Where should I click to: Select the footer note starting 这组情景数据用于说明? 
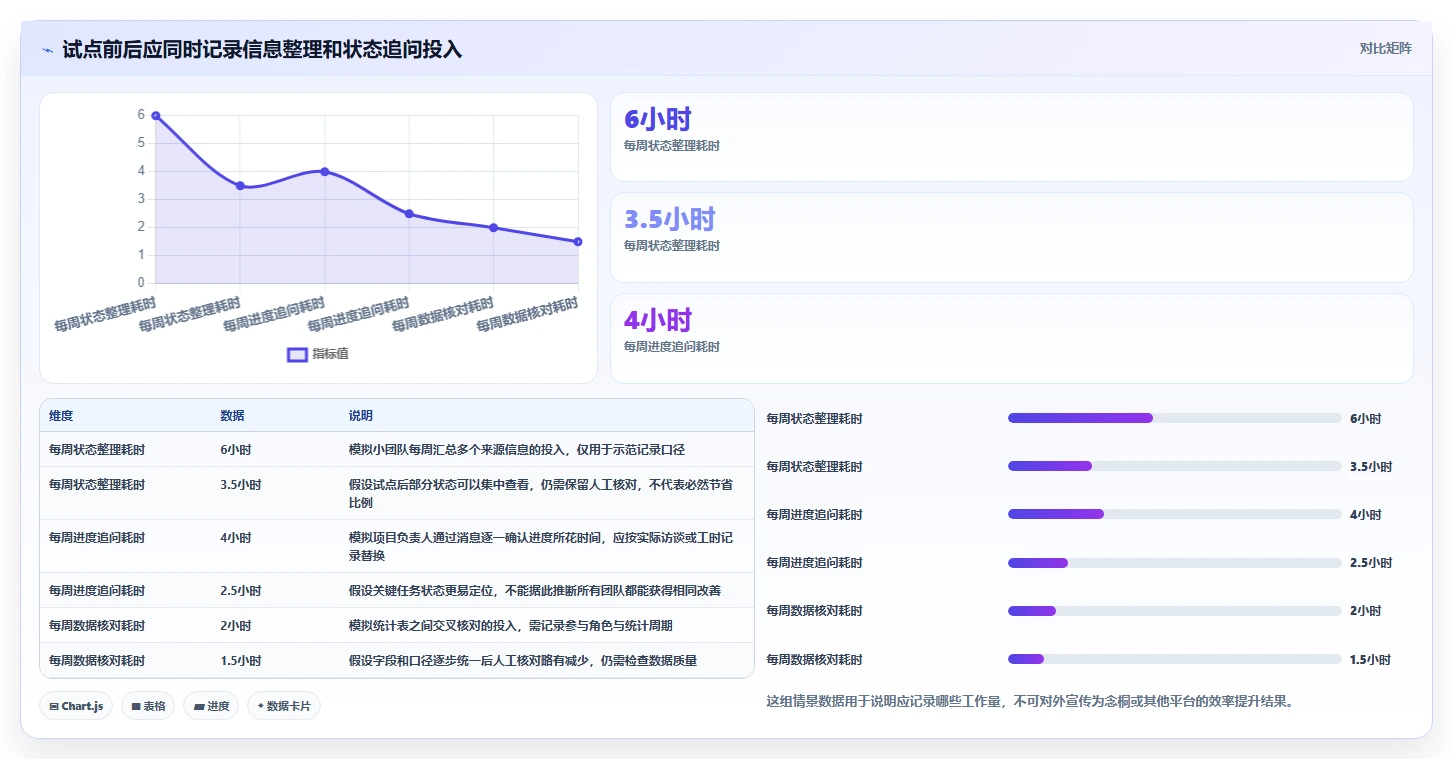[1030, 702]
